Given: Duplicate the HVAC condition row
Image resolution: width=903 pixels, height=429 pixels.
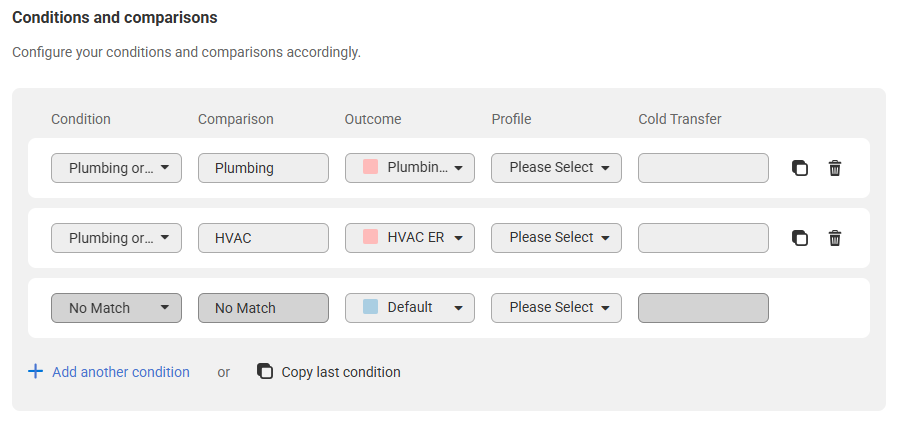Looking at the screenshot, I should point(800,238).
